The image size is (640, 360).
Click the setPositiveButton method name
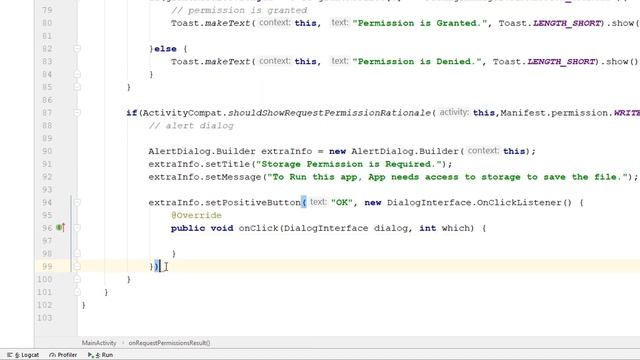point(253,202)
